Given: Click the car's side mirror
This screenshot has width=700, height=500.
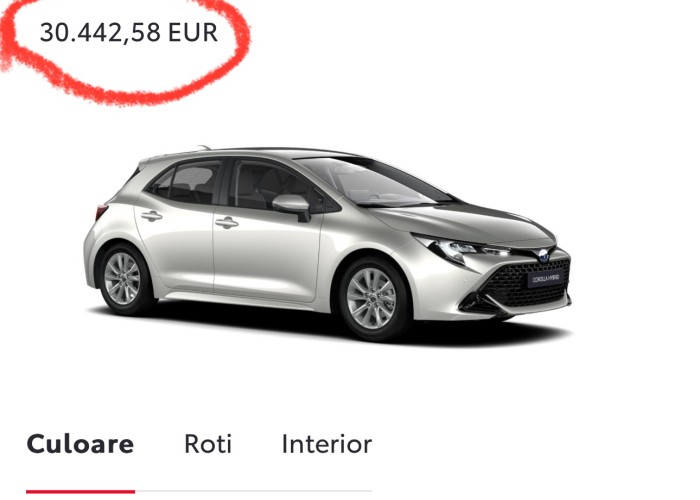Looking at the screenshot, I should [x=292, y=206].
